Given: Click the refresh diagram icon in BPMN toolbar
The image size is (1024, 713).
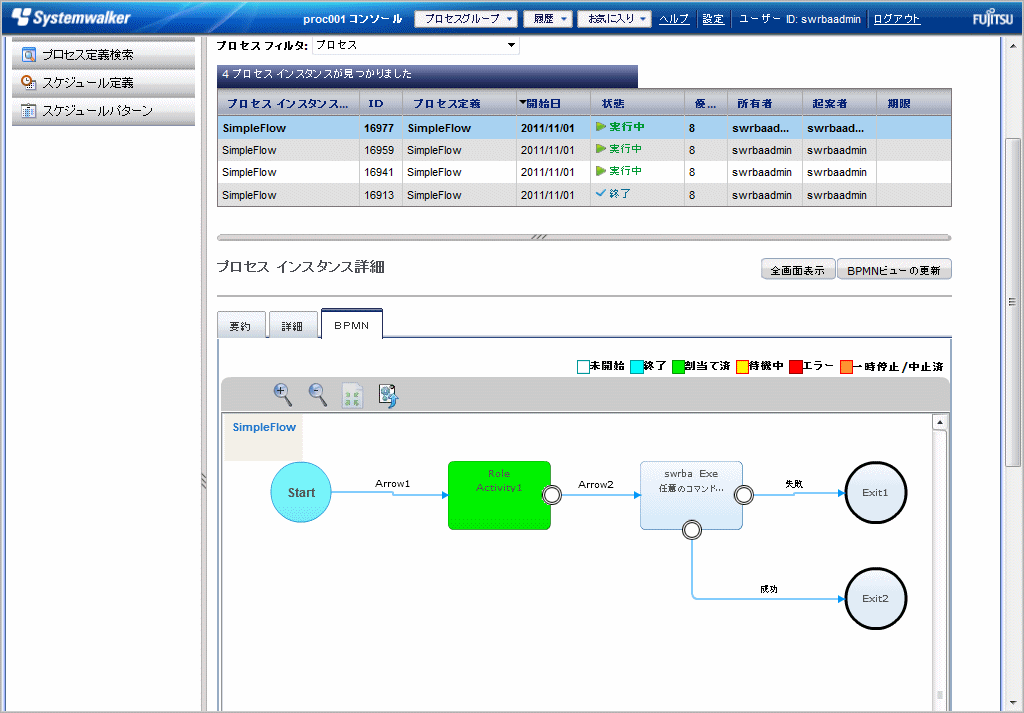Looking at the screenshot, I should click(389, 395).
